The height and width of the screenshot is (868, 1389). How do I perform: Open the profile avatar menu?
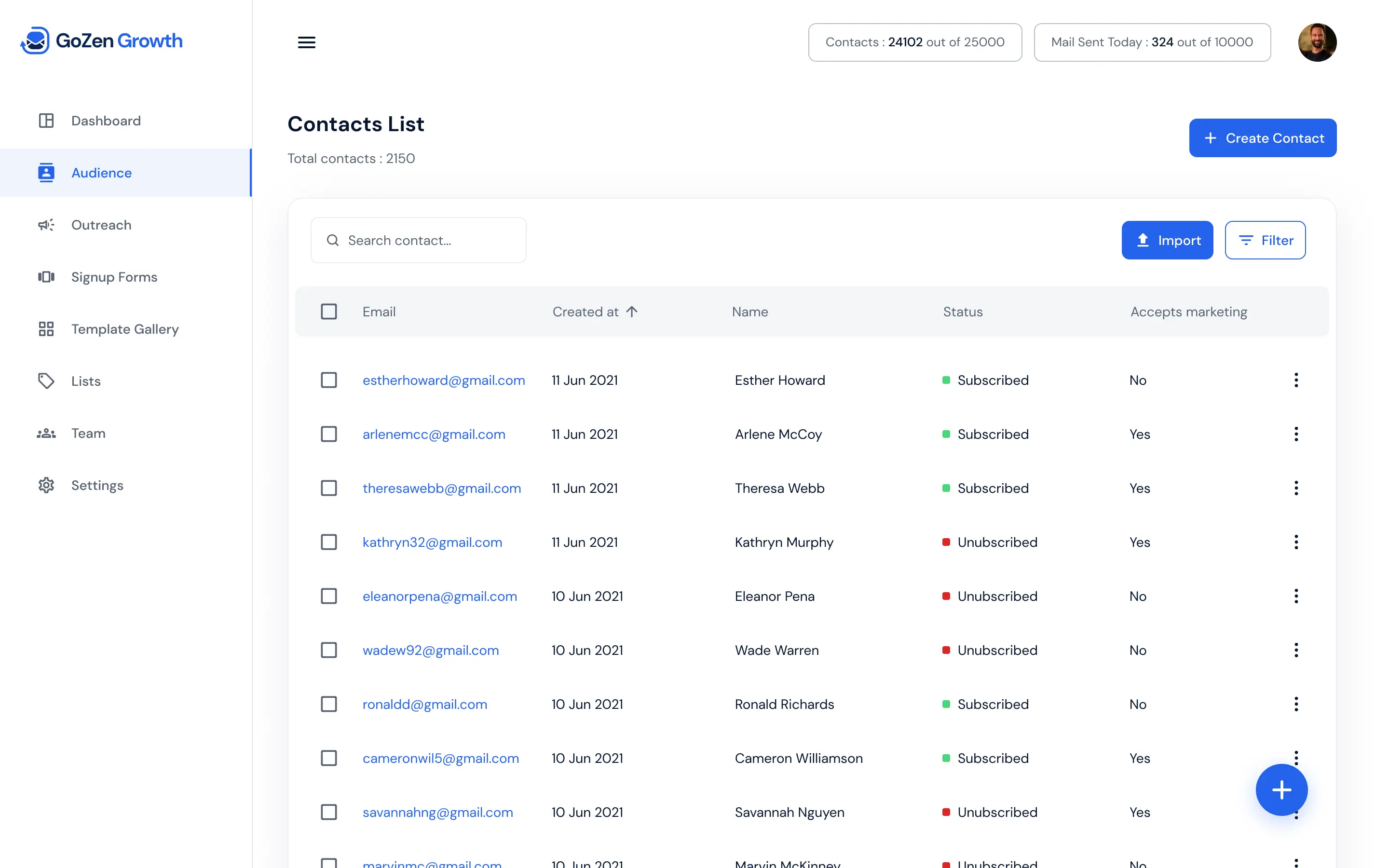(1317, 42)
